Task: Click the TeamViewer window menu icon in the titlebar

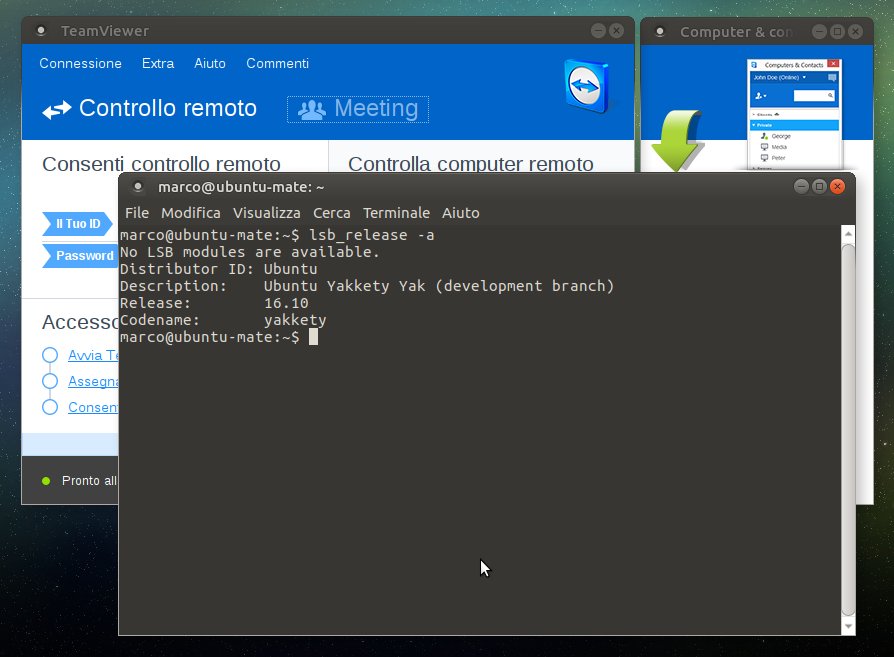Action: coord(41,31)
